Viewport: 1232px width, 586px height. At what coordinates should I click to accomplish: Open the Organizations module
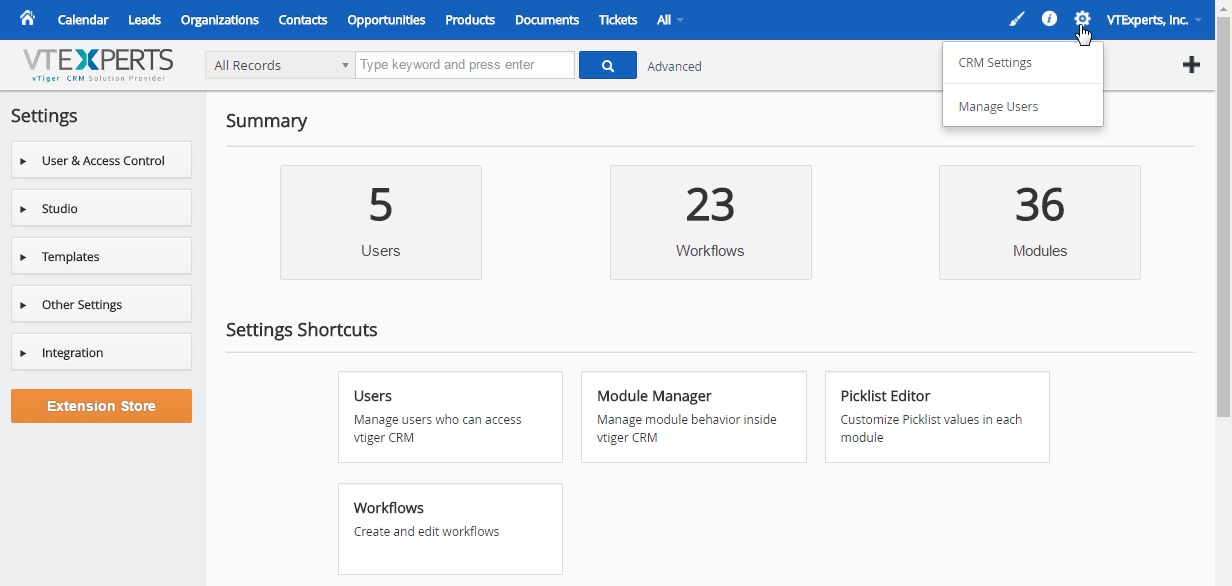pos(220,20)
